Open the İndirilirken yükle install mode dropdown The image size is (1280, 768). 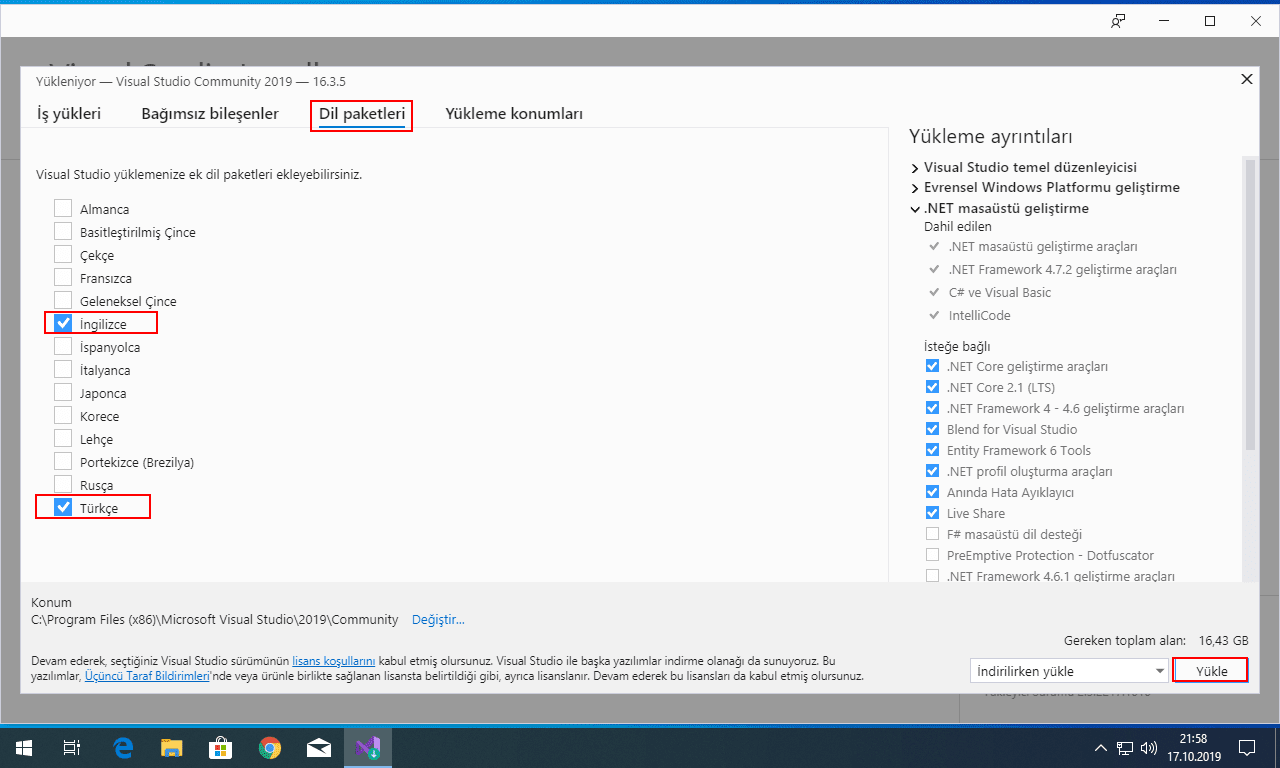tap(1070, 671)
